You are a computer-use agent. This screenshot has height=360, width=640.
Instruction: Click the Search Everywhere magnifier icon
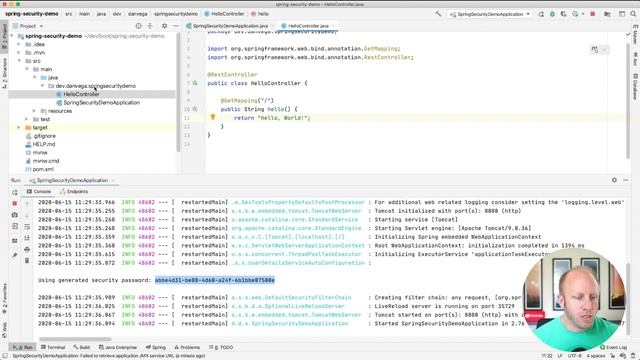click(x=633, y=14)
